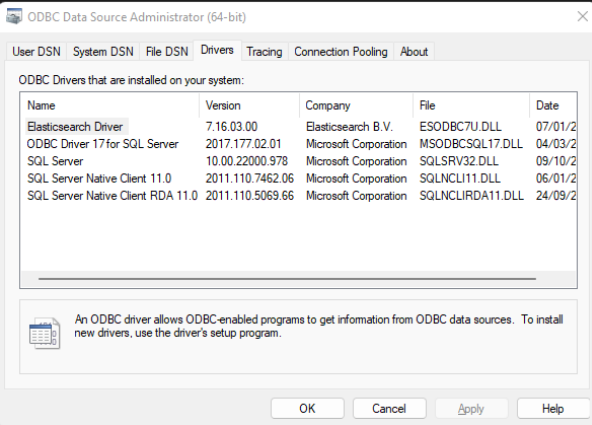Screen dimensions: 592x425
Task: Open the System DSN tab
Action: coord(103,51)
